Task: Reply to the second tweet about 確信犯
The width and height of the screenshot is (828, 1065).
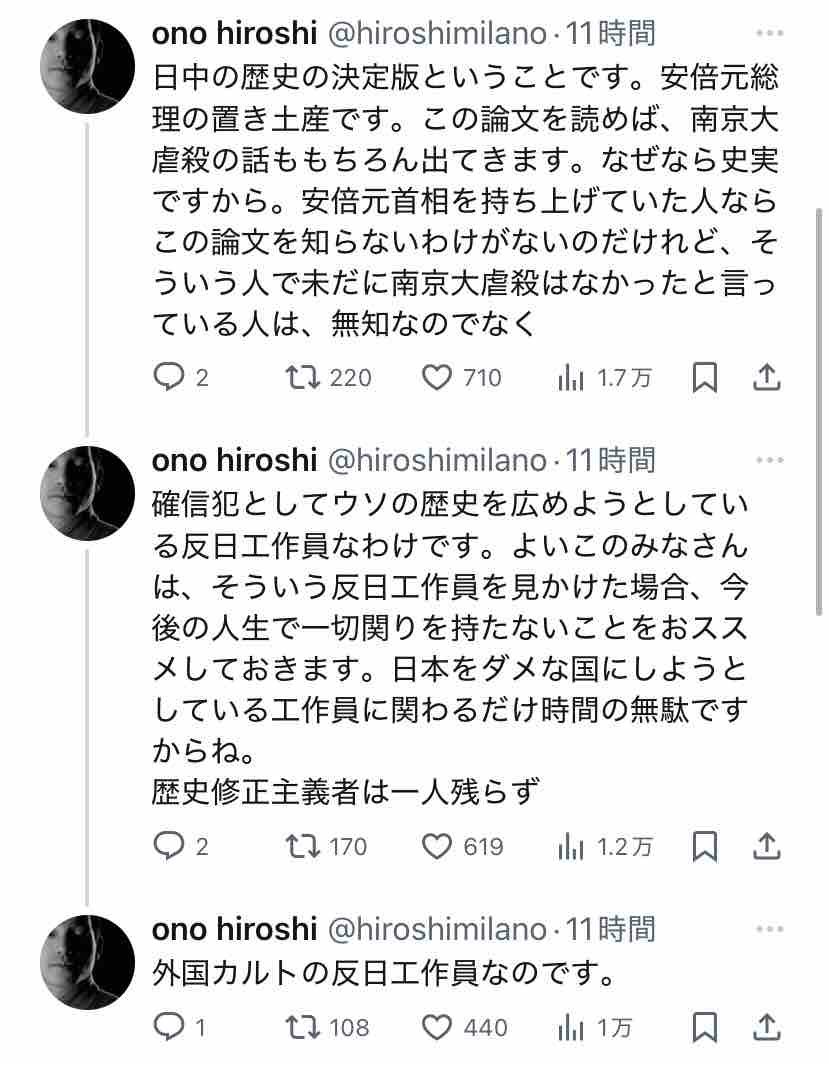Action: tap(167, 846)
